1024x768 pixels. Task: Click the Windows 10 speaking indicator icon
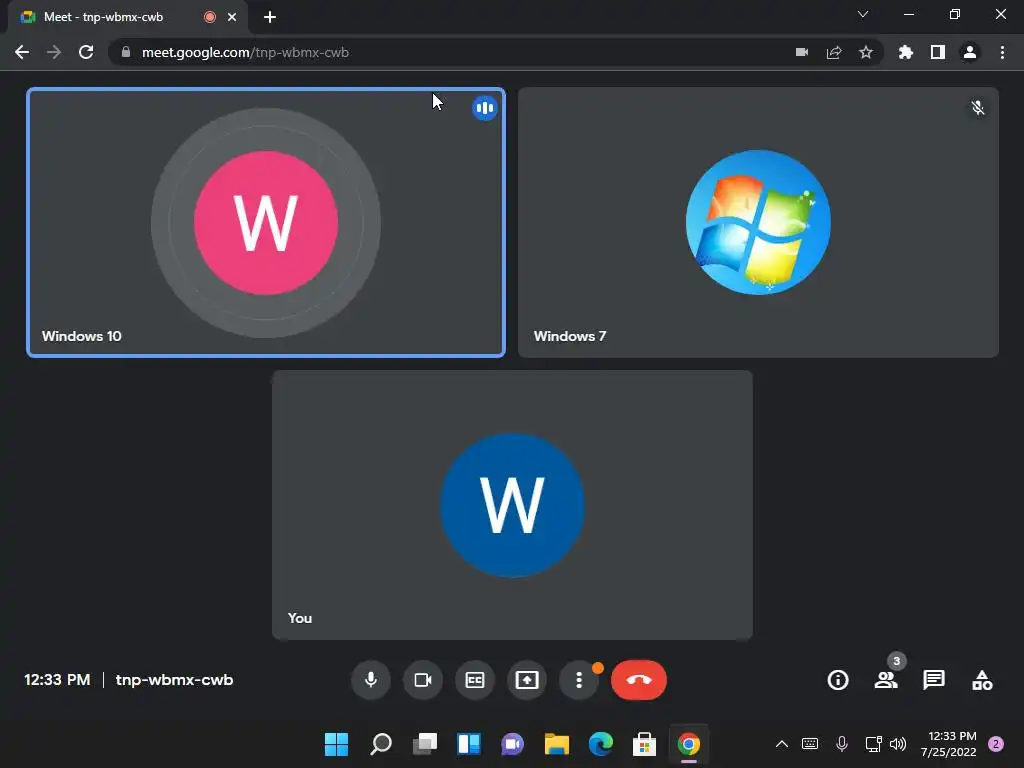click(x=485, y=108)
